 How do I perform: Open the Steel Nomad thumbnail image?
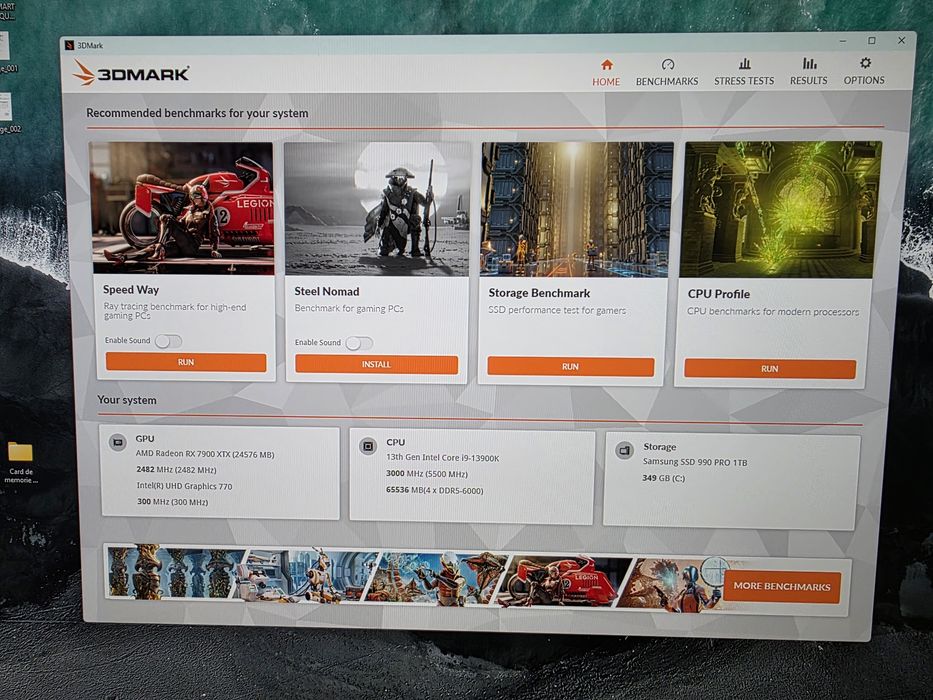377,209
